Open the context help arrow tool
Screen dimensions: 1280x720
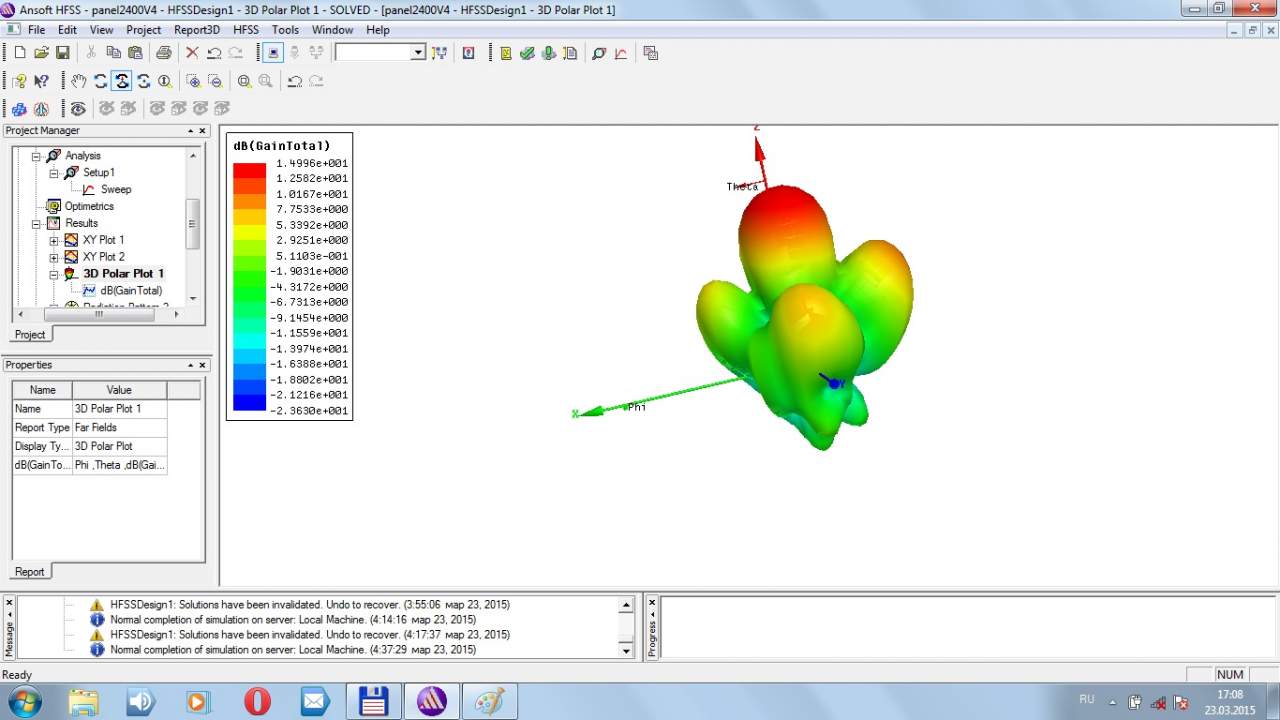pos(41,81)
